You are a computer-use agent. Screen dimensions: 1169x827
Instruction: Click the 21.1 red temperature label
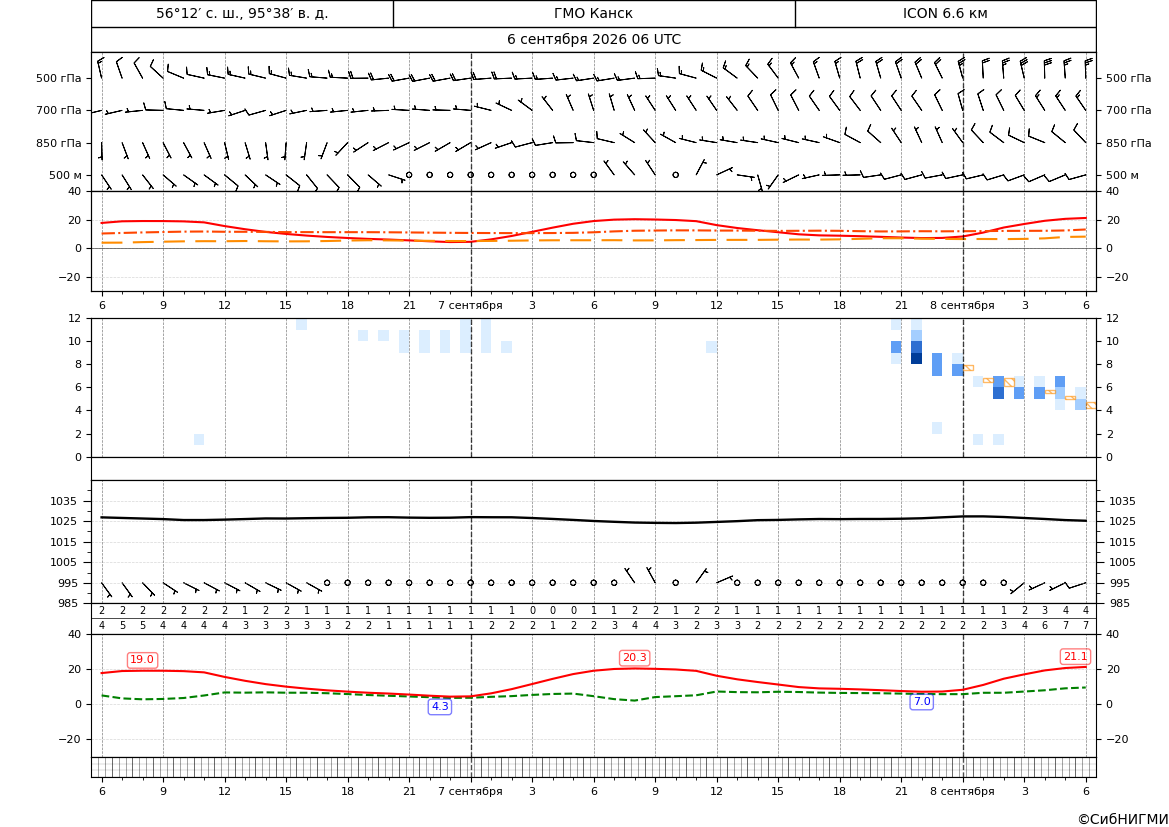[1075, 656]
